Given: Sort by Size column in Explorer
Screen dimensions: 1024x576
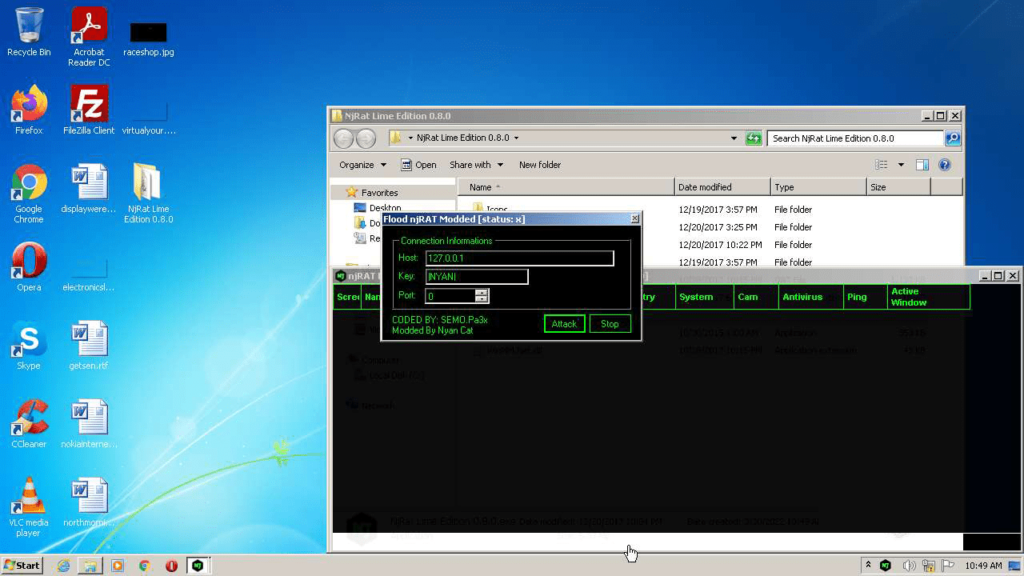Looking at the screenshot, I should [x=898, y=187].
